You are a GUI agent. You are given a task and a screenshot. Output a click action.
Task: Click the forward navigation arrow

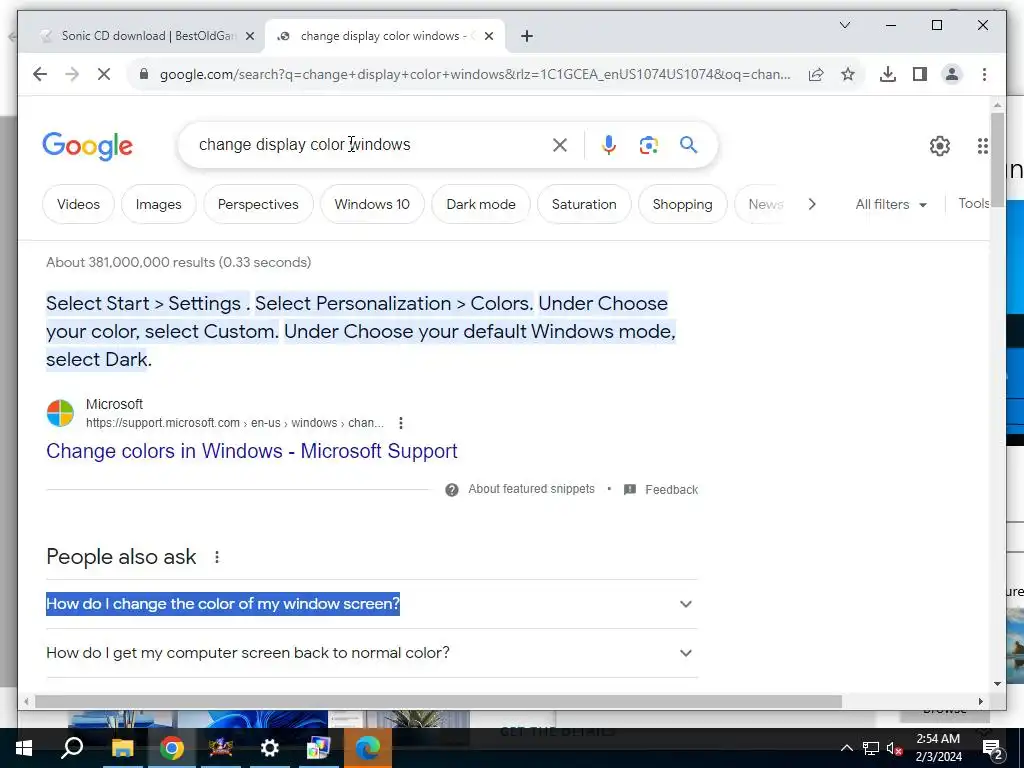pyautogui.click(x=72, y=74)
